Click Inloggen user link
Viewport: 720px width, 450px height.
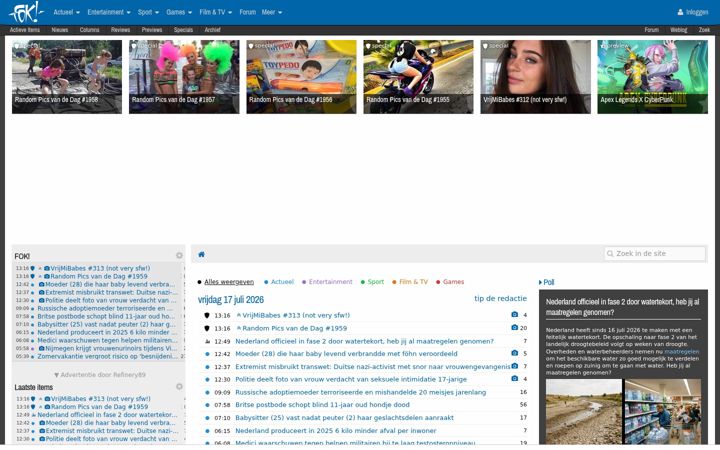(692, 12)
